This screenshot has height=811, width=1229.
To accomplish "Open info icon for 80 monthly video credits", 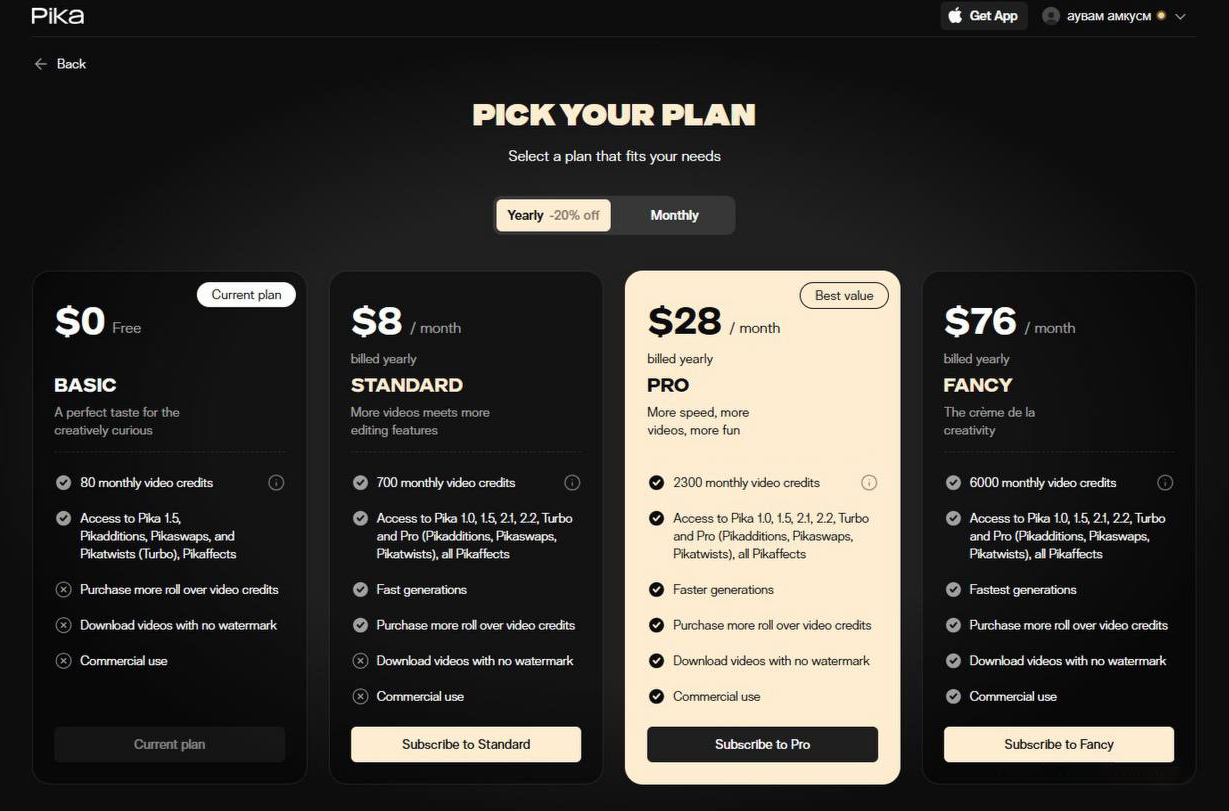I will click(276, 483).
